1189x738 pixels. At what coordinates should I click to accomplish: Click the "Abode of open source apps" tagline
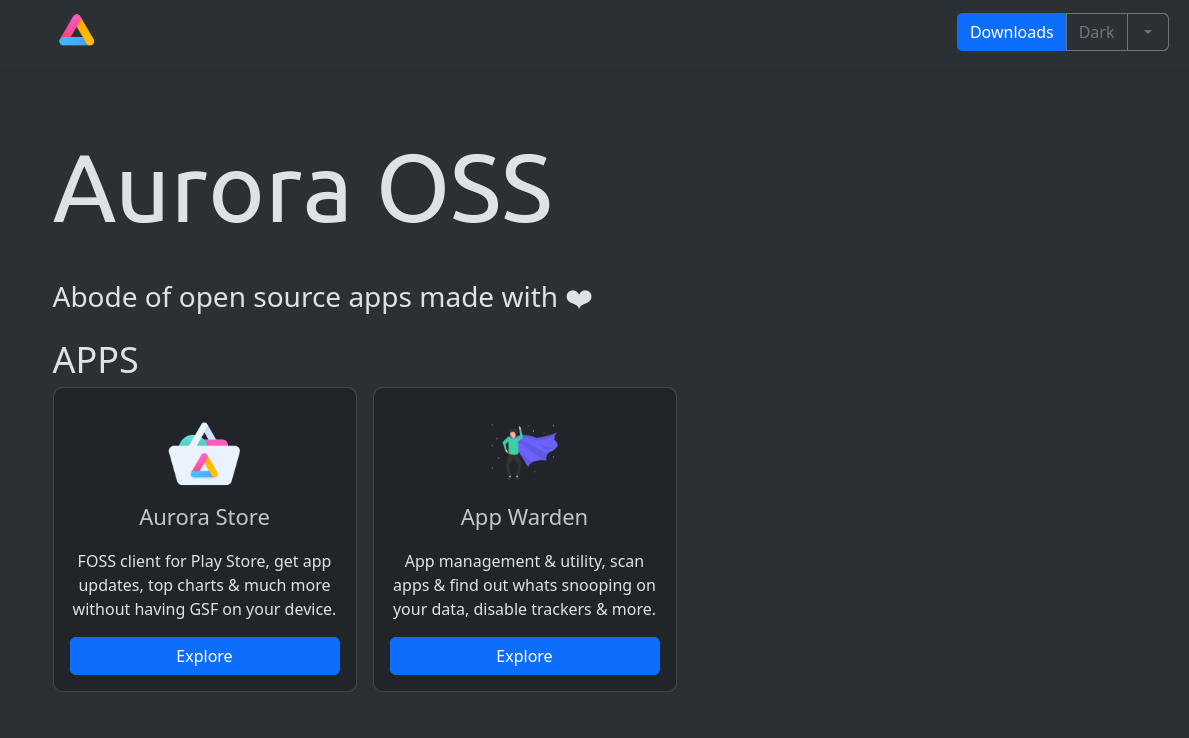pos(322,297)
